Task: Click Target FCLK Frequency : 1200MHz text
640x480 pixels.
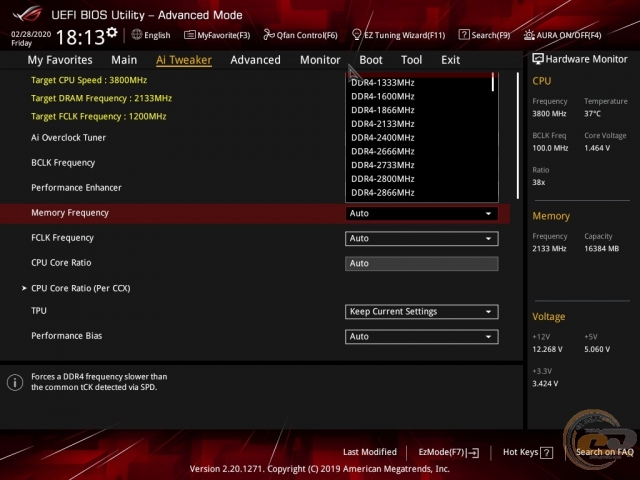Action: (98, 116)
